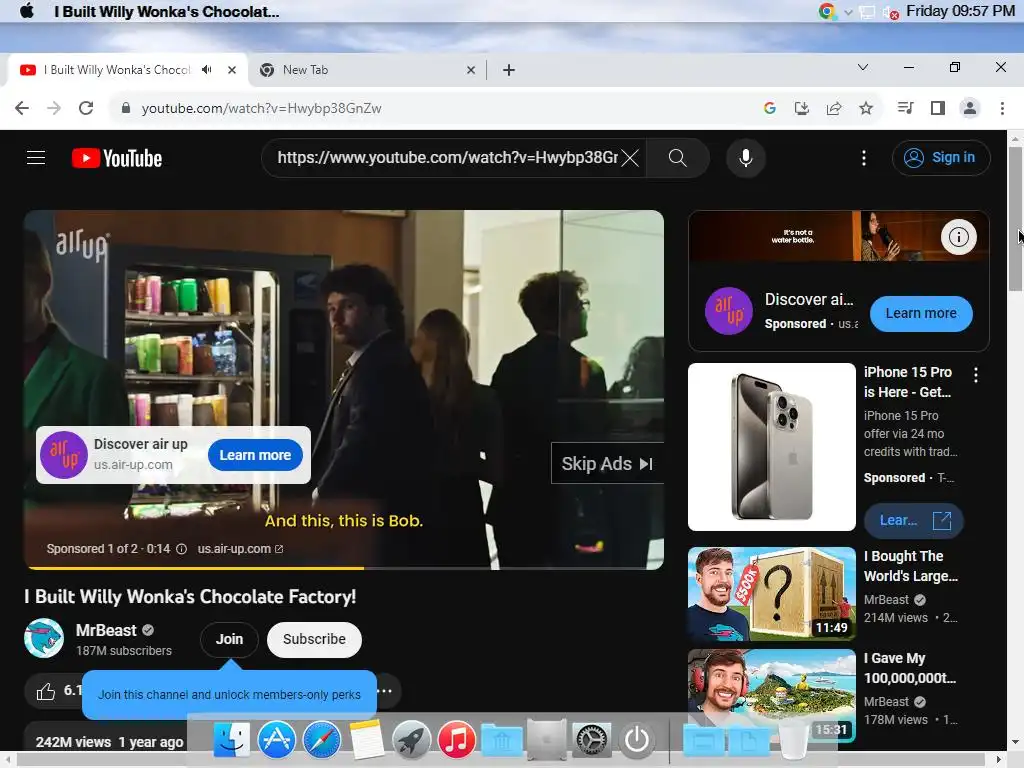Open I Bought The World's Largest video thumbnail
This screenshot has height=768, width=1024.
coord(771,594)
